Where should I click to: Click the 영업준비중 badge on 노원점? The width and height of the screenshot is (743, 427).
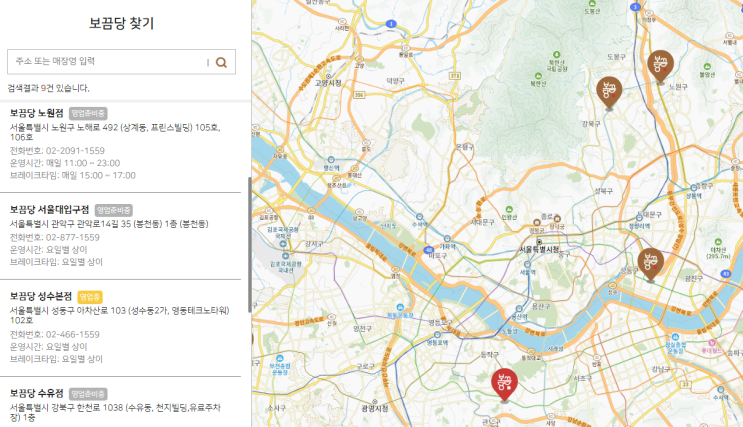point(88,114)
